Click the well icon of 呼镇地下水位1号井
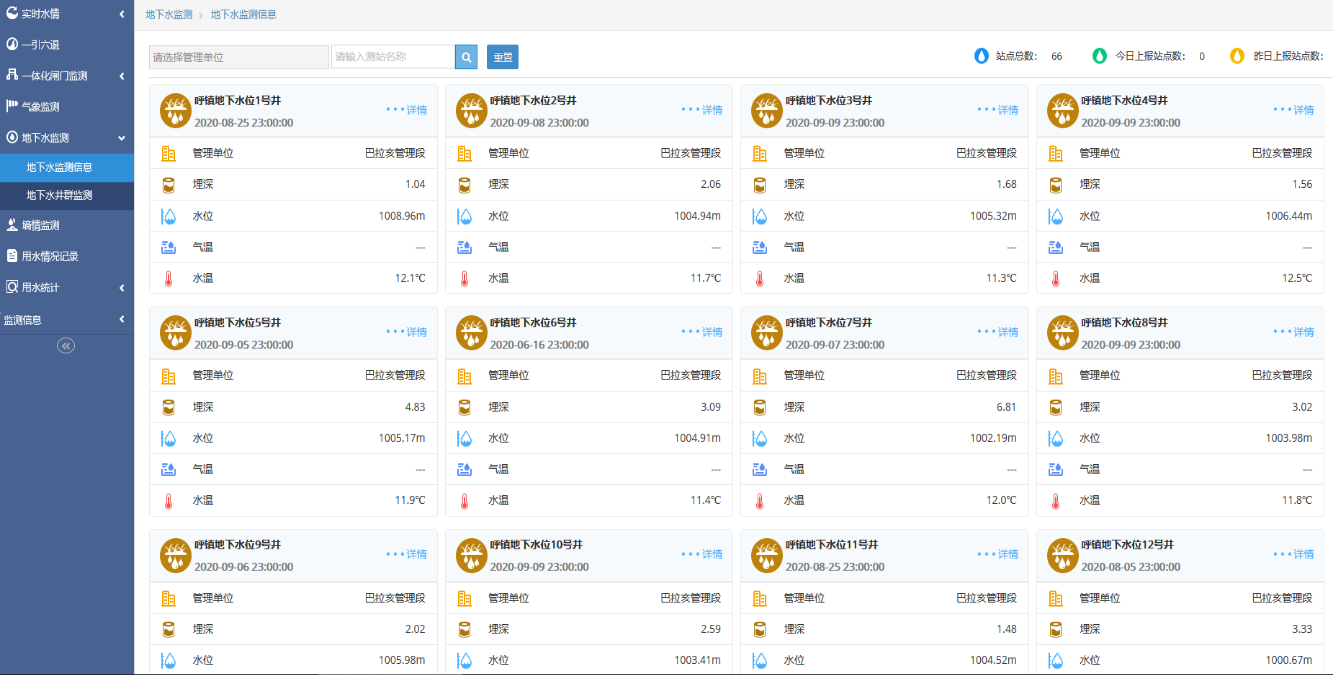1334x676 pixels. pyautogui.click(x=176, y=110)
